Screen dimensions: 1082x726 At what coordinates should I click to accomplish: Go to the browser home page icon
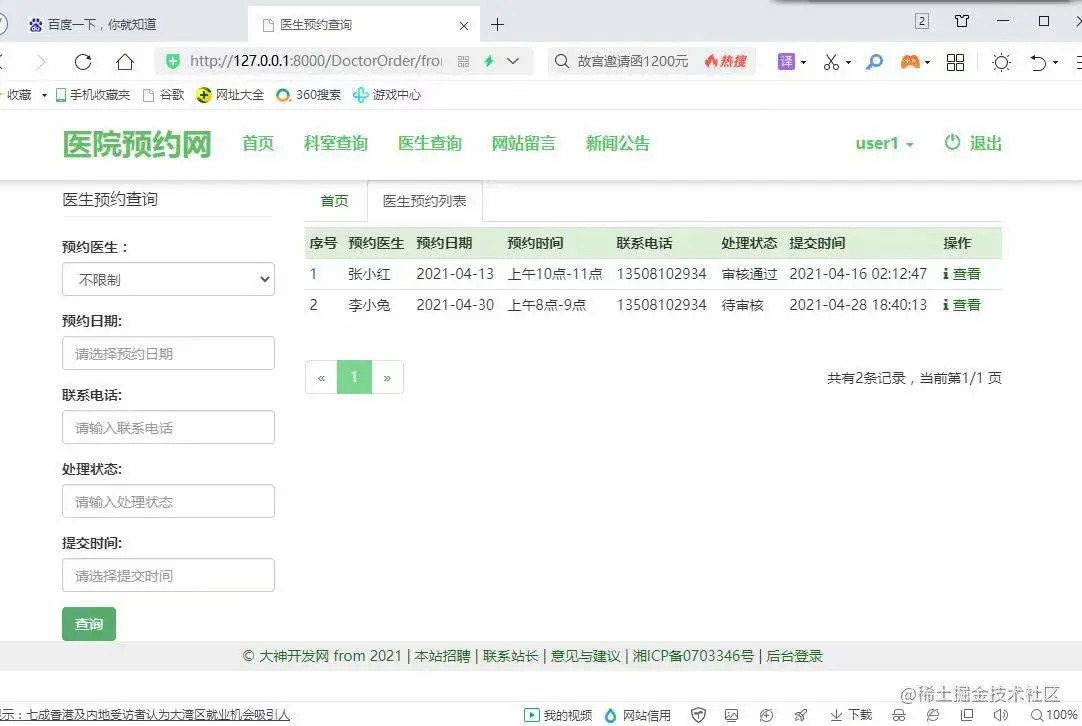[125, 62]
